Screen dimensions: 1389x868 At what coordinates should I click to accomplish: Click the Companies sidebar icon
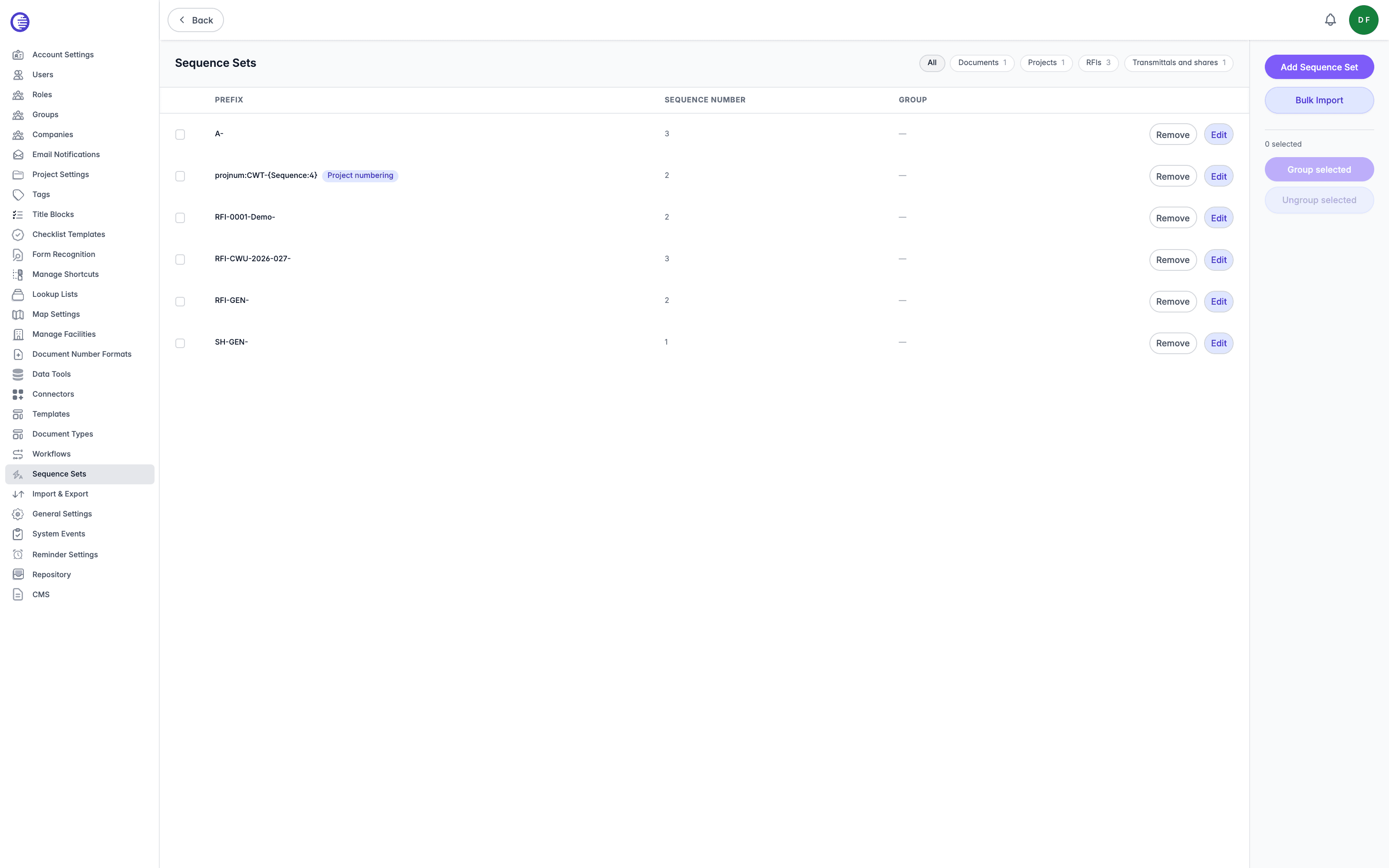point(18,135)
